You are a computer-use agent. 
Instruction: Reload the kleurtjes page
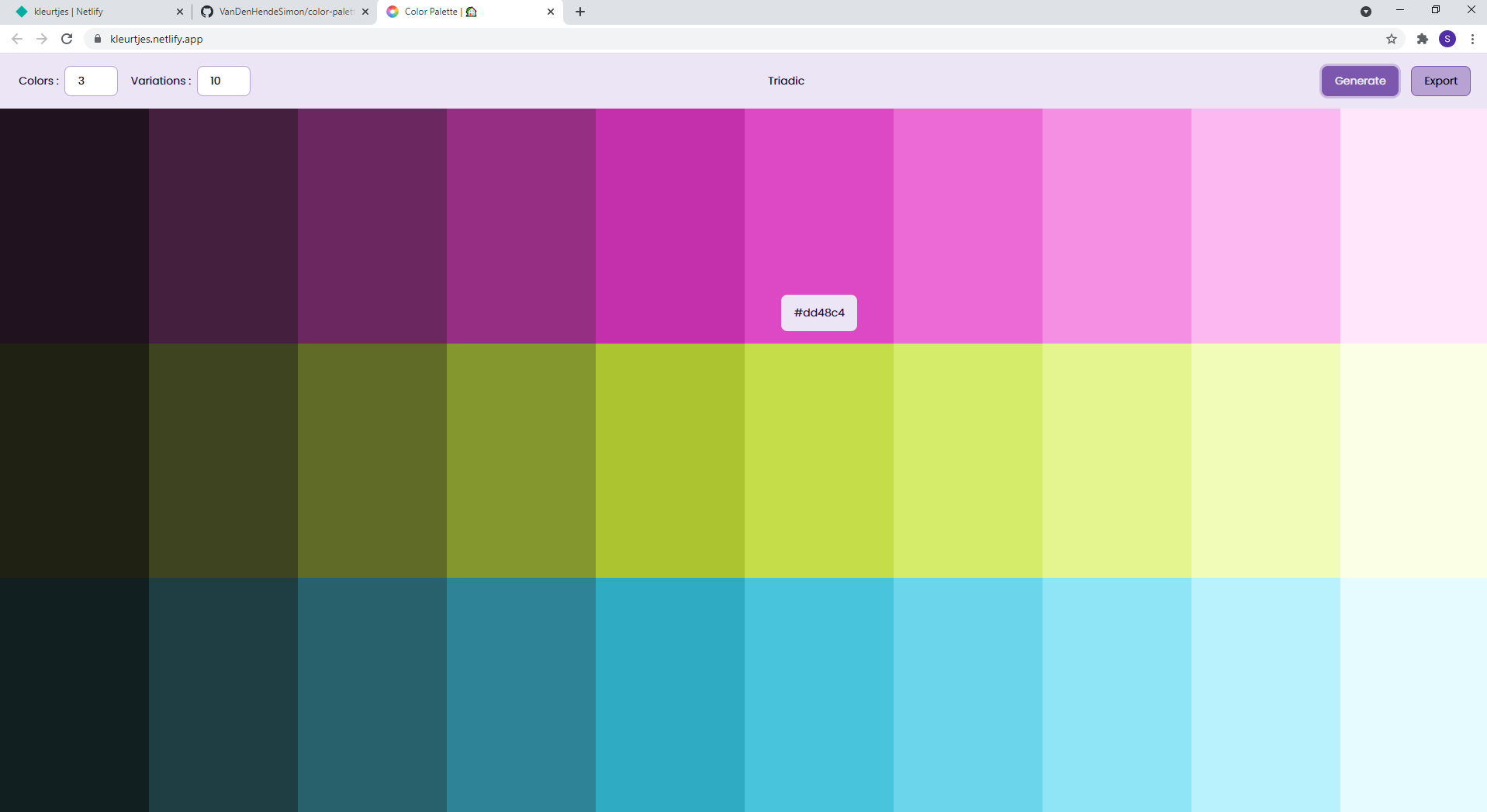67,39
